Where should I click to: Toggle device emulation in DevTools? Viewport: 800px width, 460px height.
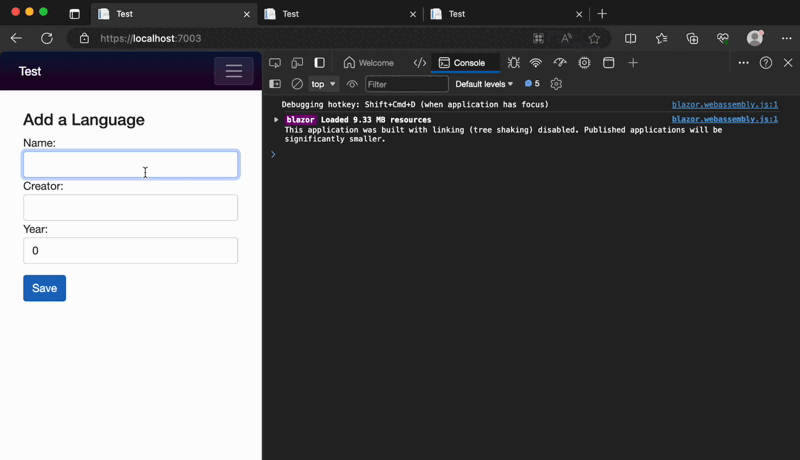[x=297, y=63]
